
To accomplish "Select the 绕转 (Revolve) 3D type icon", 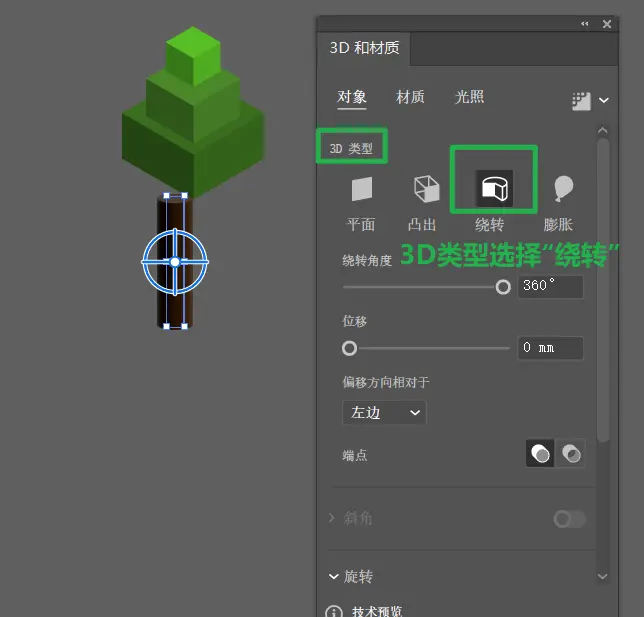I will click(494, 189).
